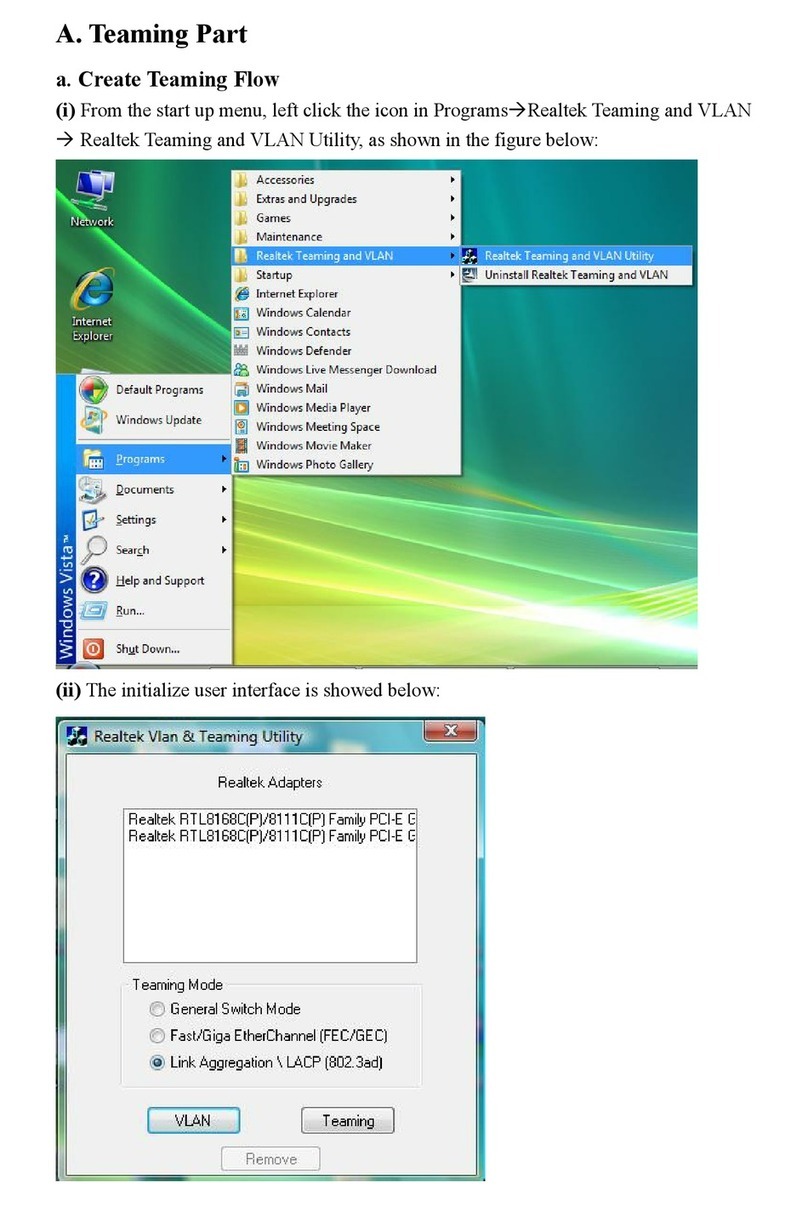Click the Games folder icon
The width and height of the screenshot is (808, 1205).
241,218
